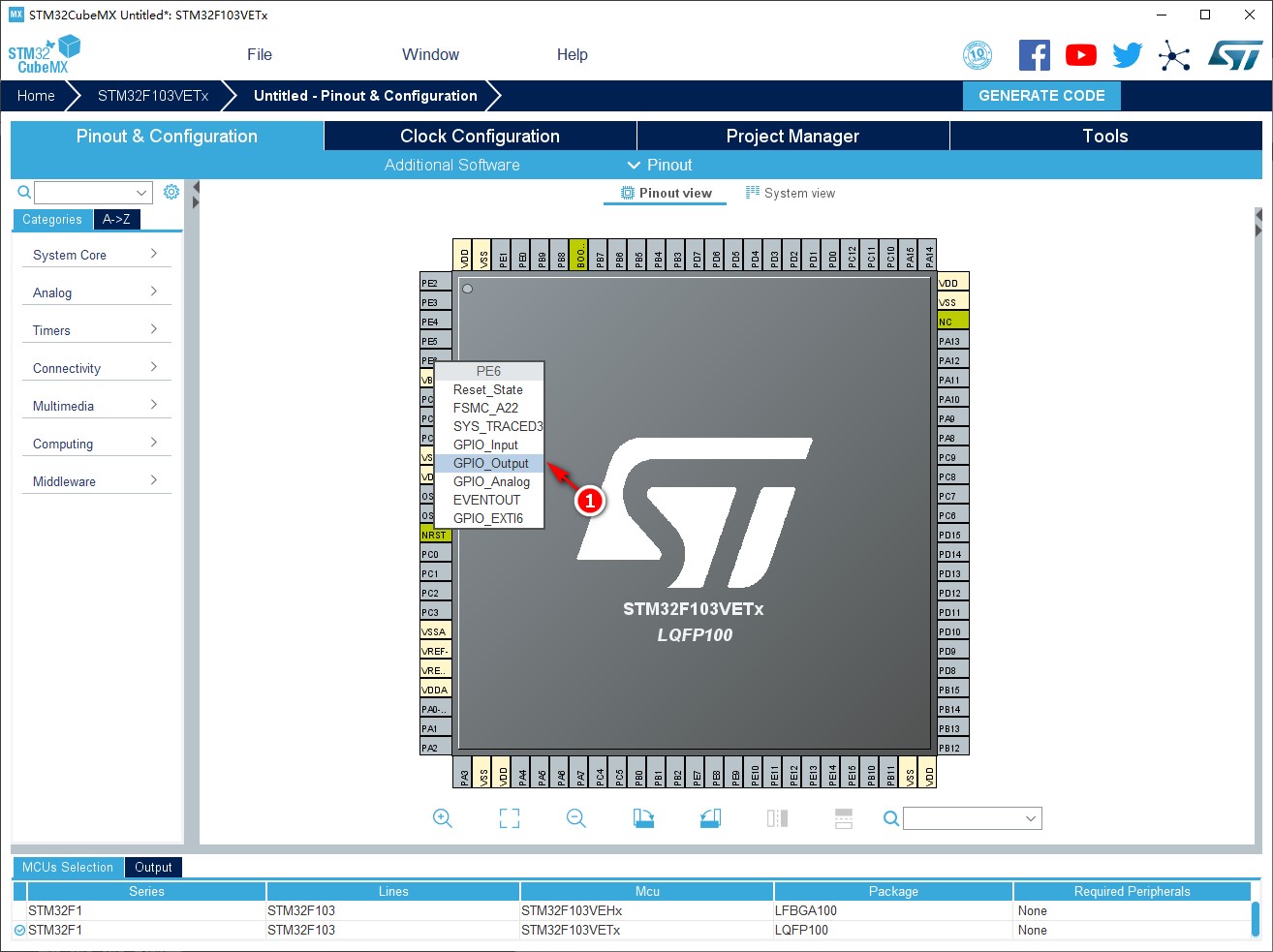Expand the Connectivity category
Image resolution: width=1273 pixels, height=952 pixels.
click(x=96, y=368)
